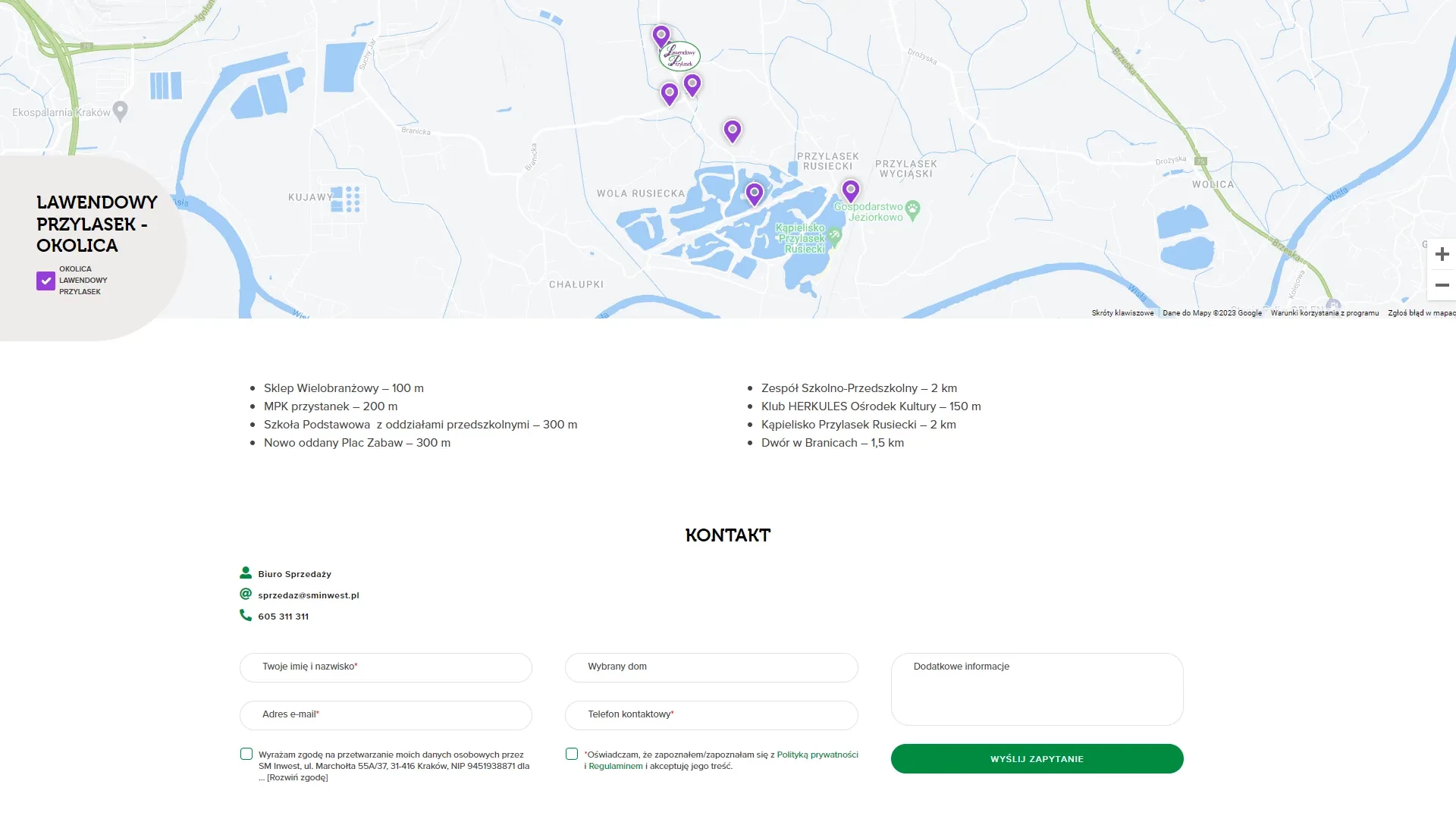The width and height of the screenshot is (1456, 819).
Task: Click Klub HERKULES Ośrodek Kultury item
Action: tap(871, 406)
